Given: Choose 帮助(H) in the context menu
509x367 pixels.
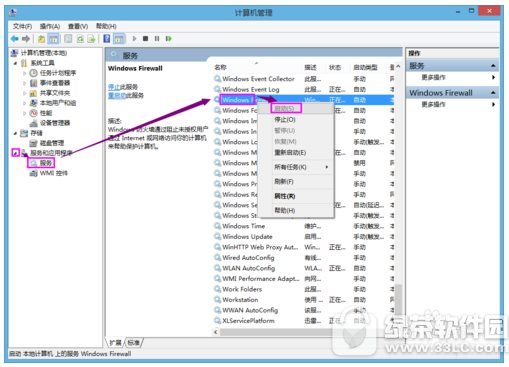Looking at the screenshot, I should (296, 211).
